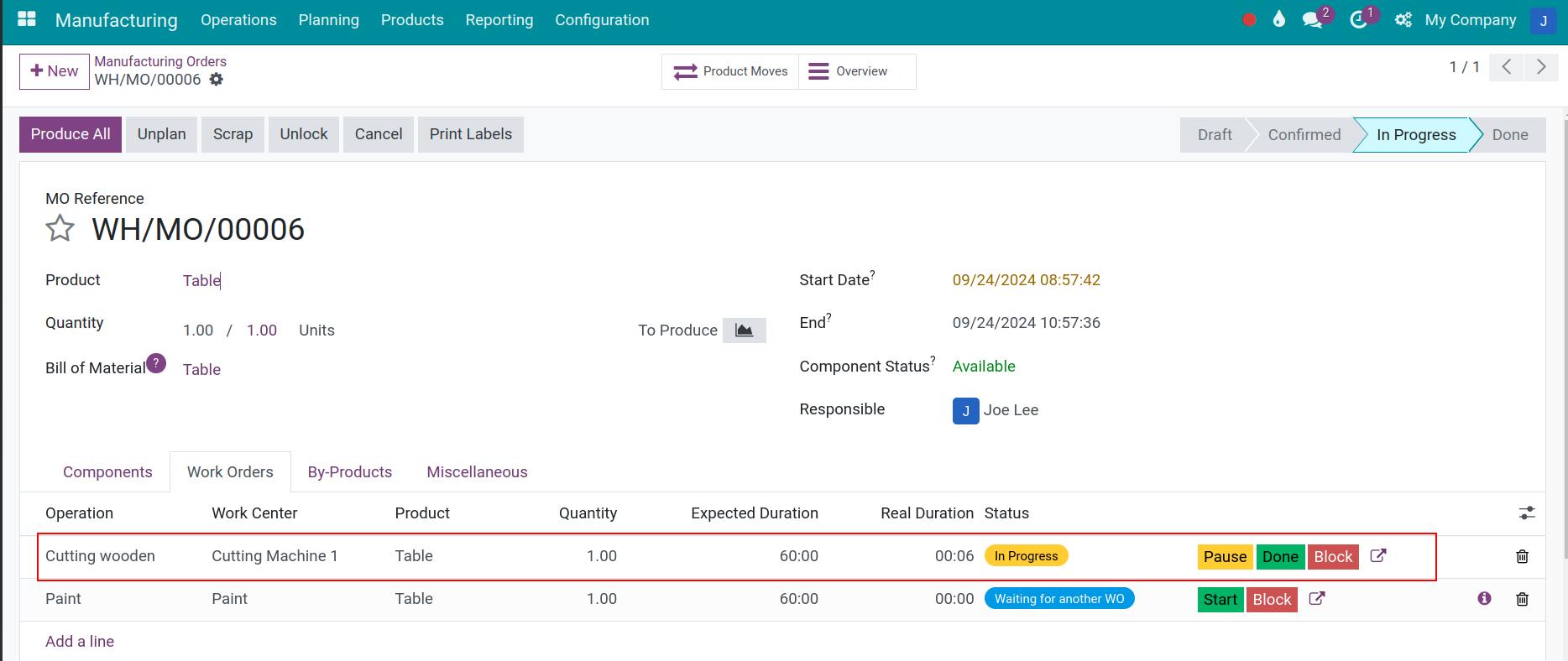Open Overview smart button
Image resolution: width=1568 pixels, height=661 pixels.
(857, 71)
